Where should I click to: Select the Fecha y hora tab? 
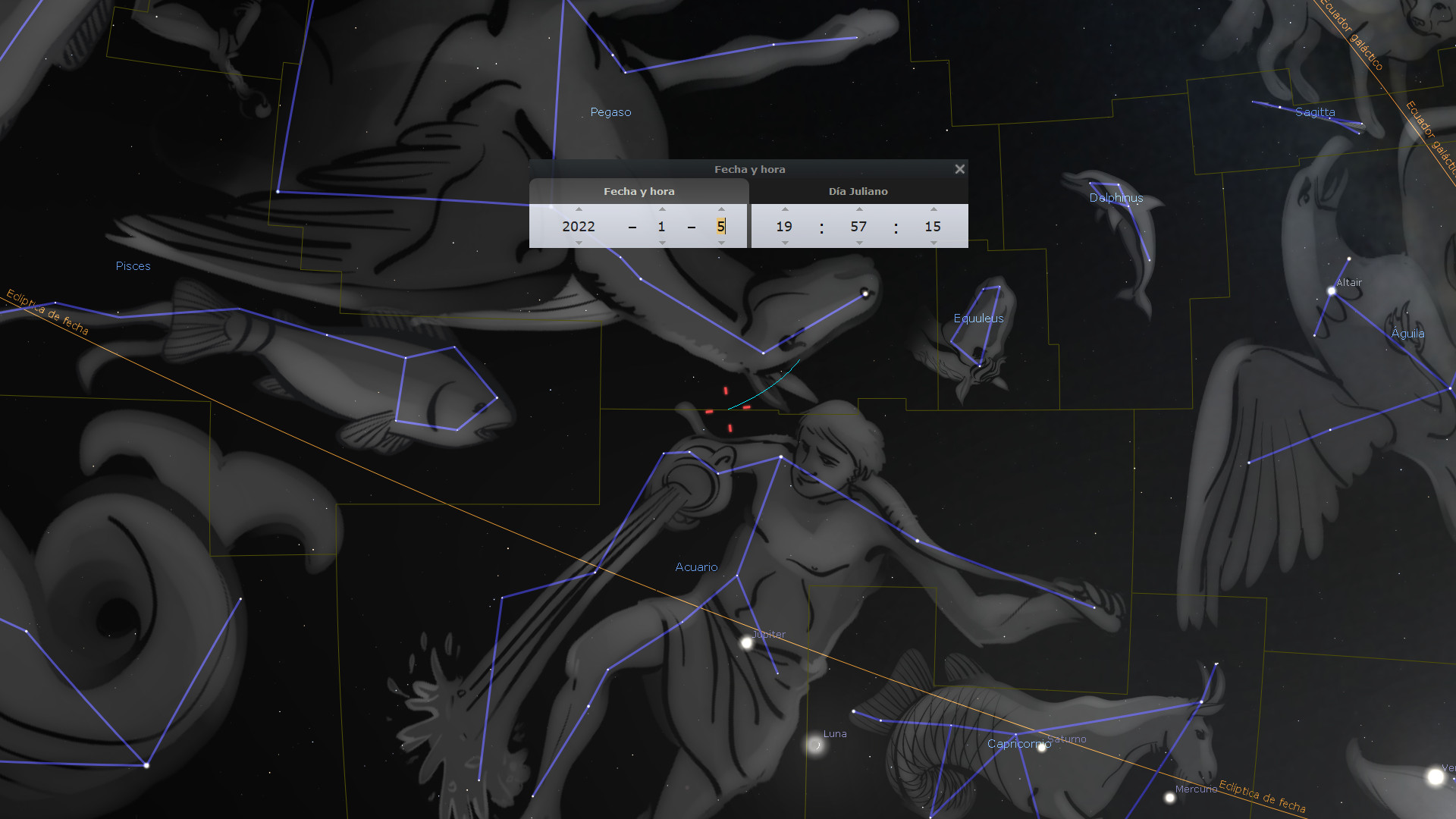click(639, 191)
